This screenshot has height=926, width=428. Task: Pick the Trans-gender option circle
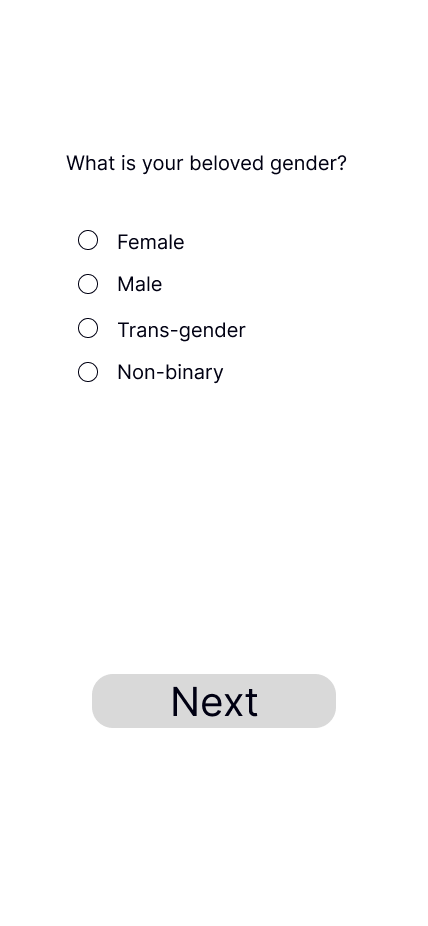tap(88, 328)
